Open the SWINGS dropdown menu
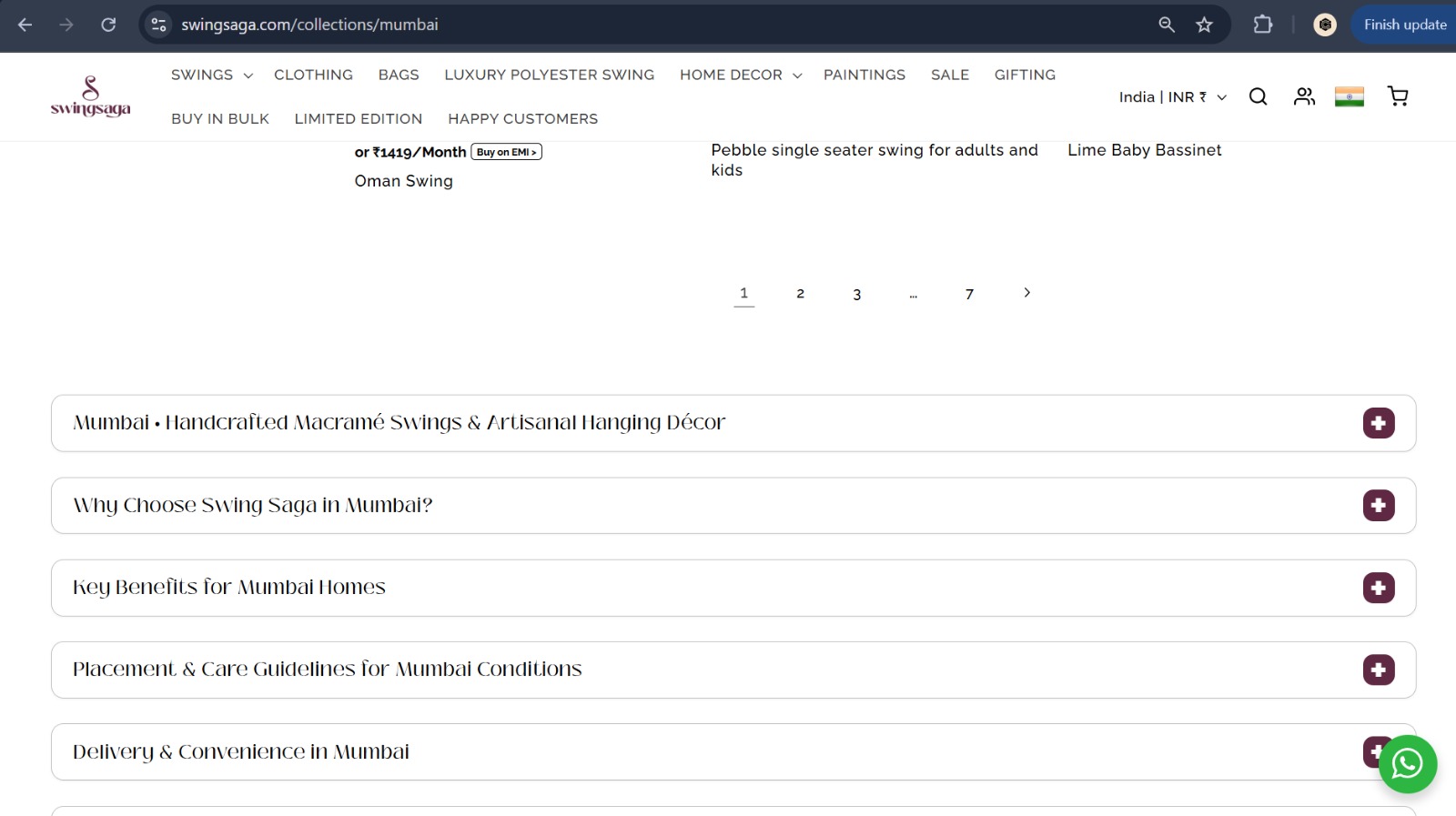 (x=211, y=75)
